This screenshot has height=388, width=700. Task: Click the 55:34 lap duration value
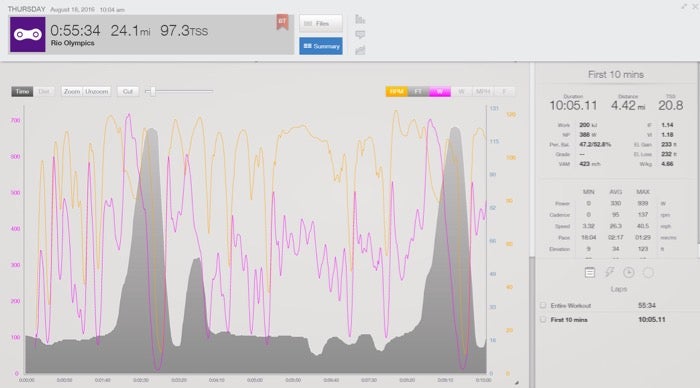pyautogui.click(x=646, y=305)
